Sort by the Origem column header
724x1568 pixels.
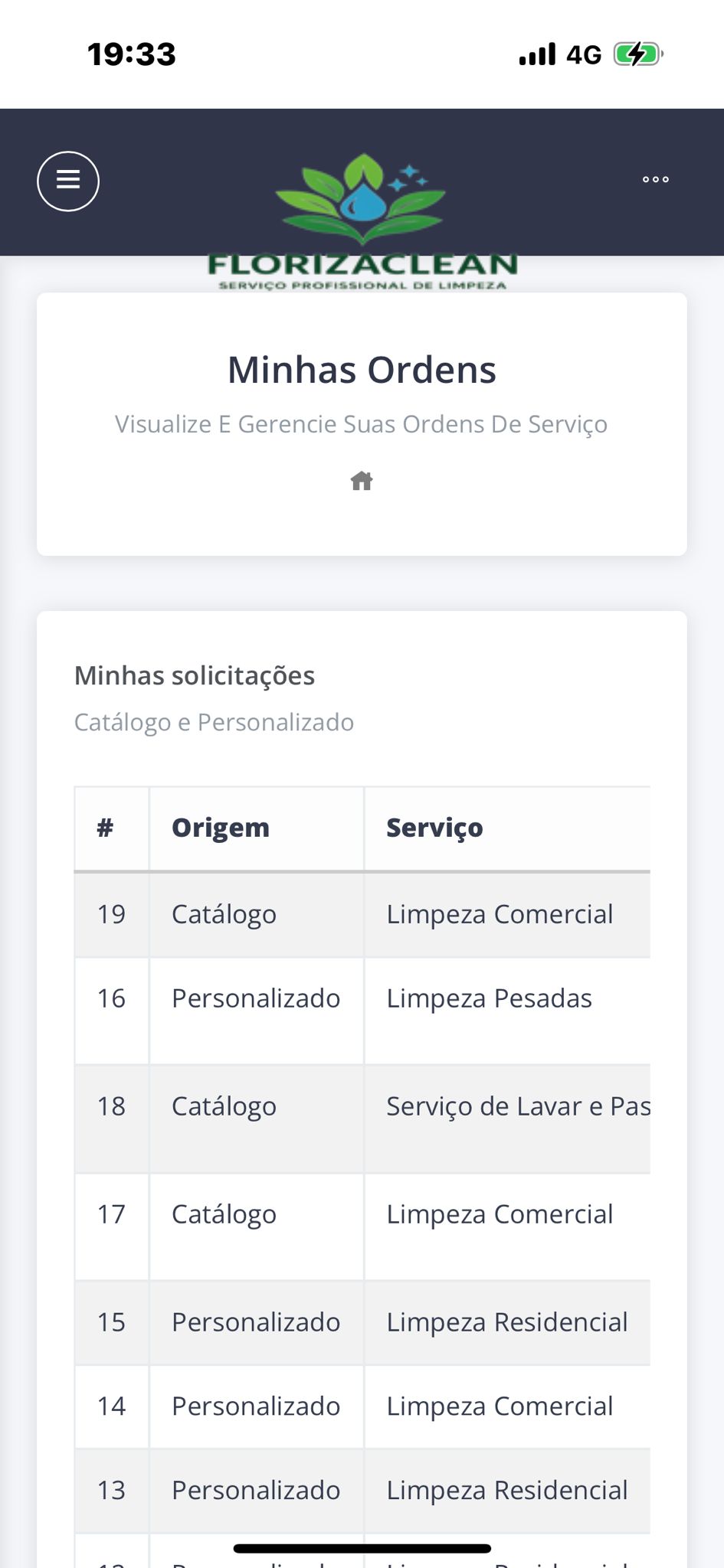tap(221, 828)
